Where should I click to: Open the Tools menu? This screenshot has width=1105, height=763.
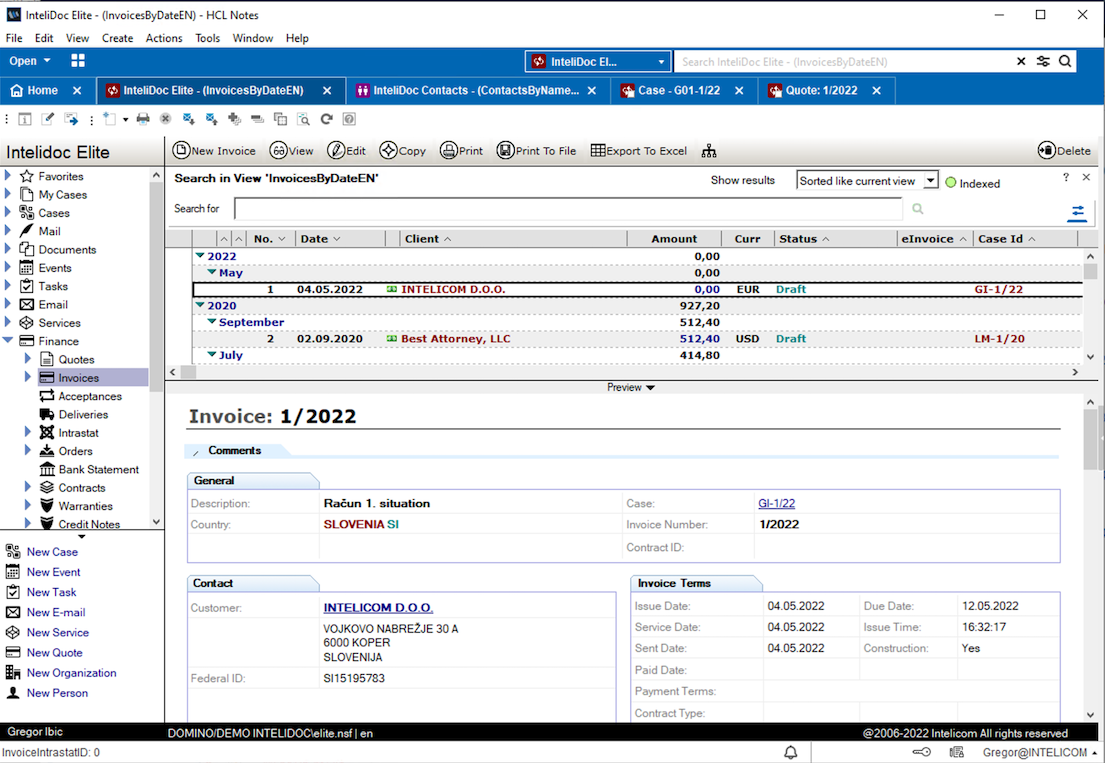(x=207, y=38)
